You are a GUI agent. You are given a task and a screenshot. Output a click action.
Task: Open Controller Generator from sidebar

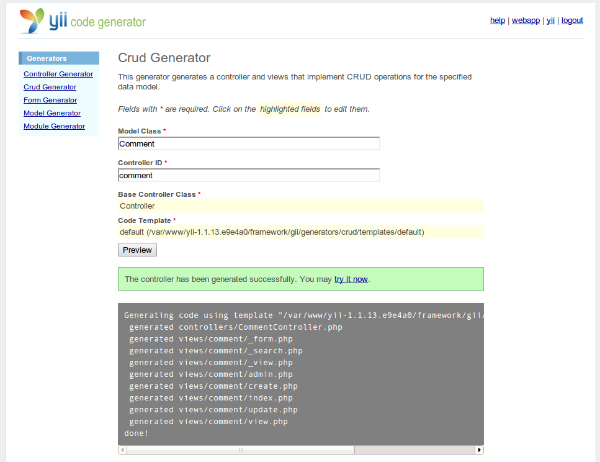tap(58, 74)
